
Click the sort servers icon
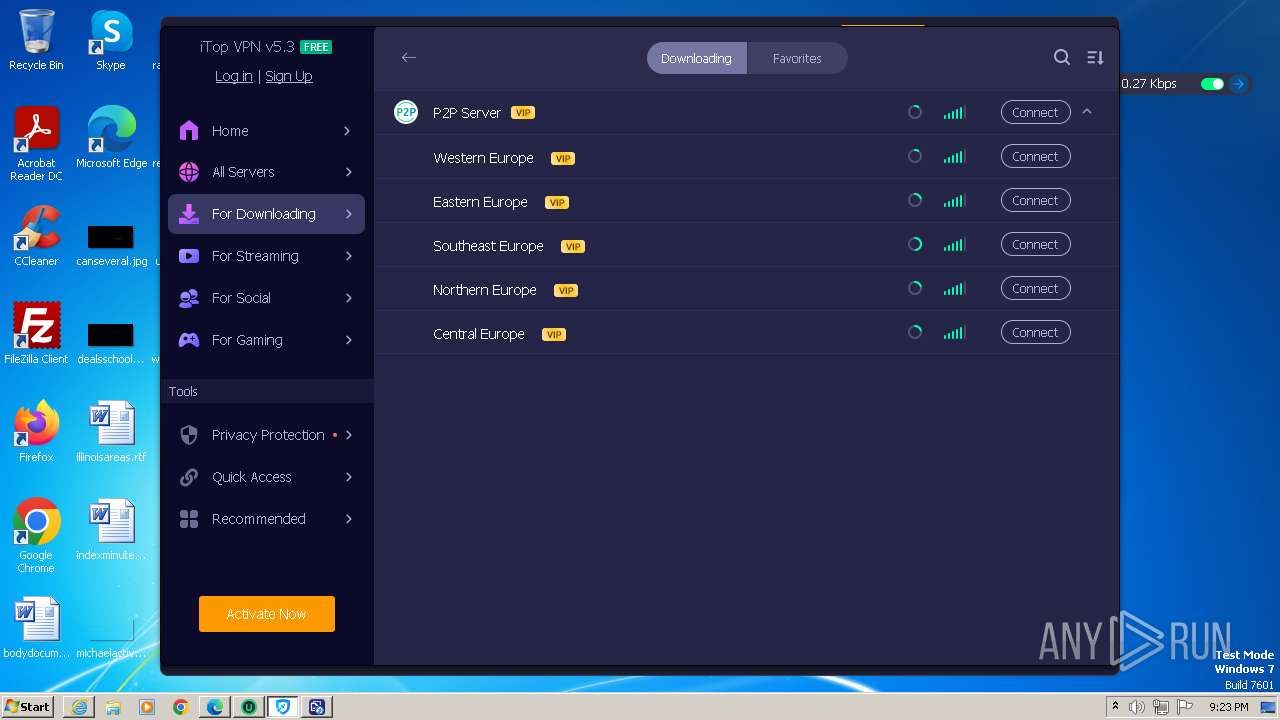click(x=1095, y=58)
